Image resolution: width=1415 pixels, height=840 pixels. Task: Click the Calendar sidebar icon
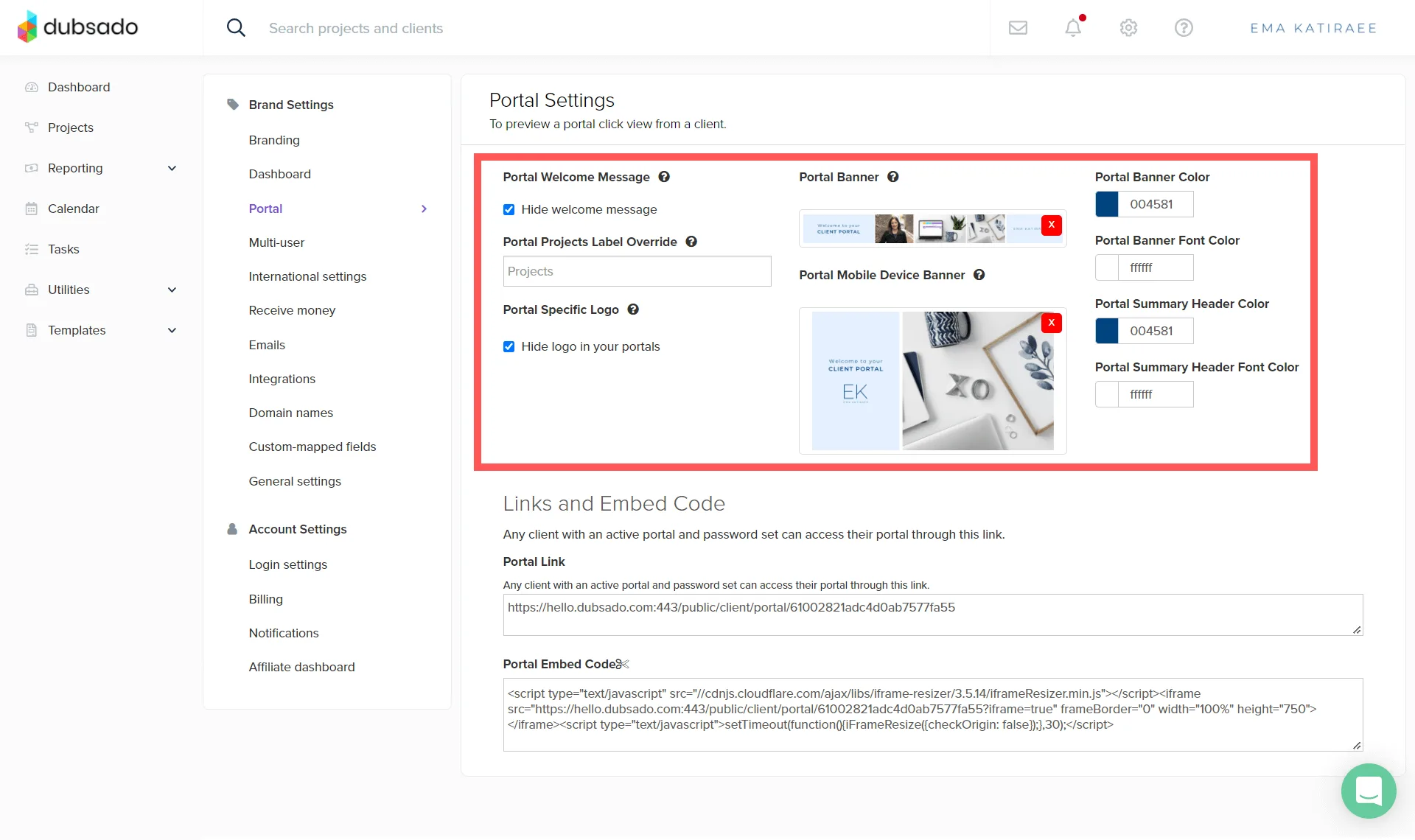click(32, 209)
